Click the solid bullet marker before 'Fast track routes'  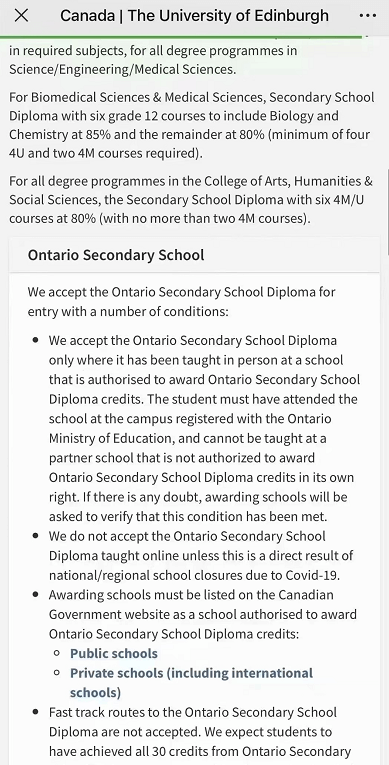(x=36, y=712)
